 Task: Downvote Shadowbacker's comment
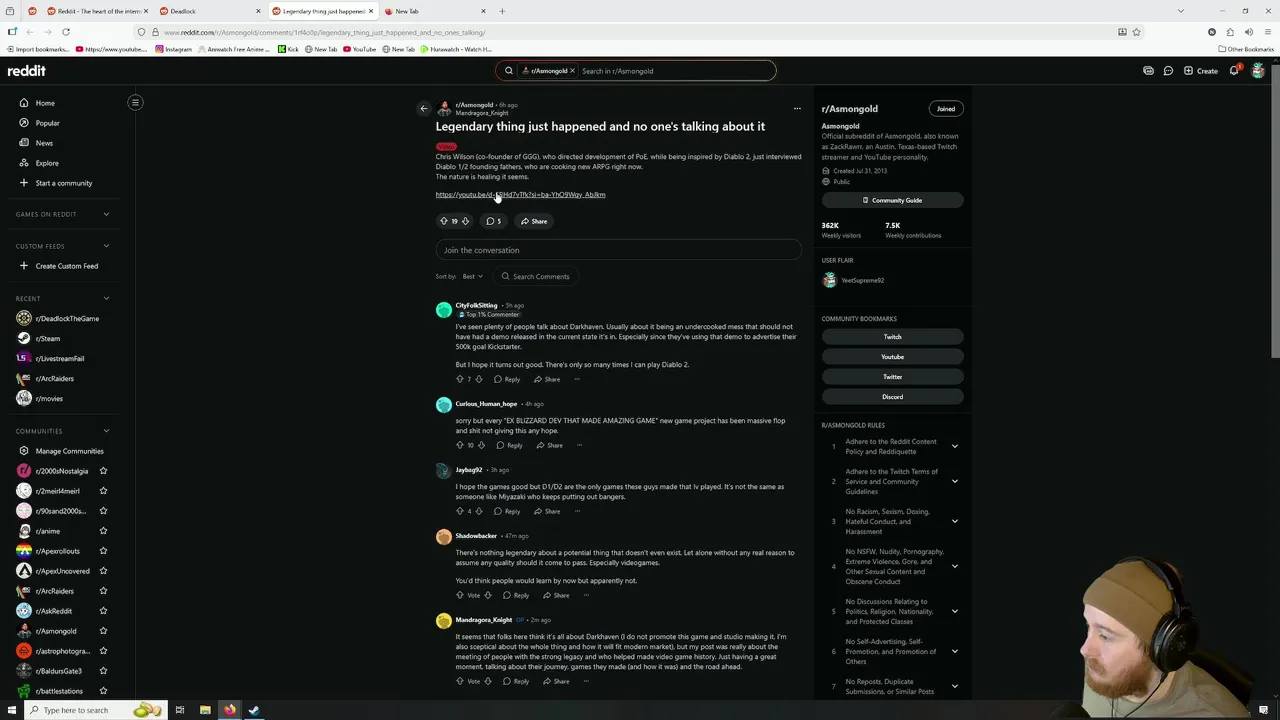[x=488, y=595]
